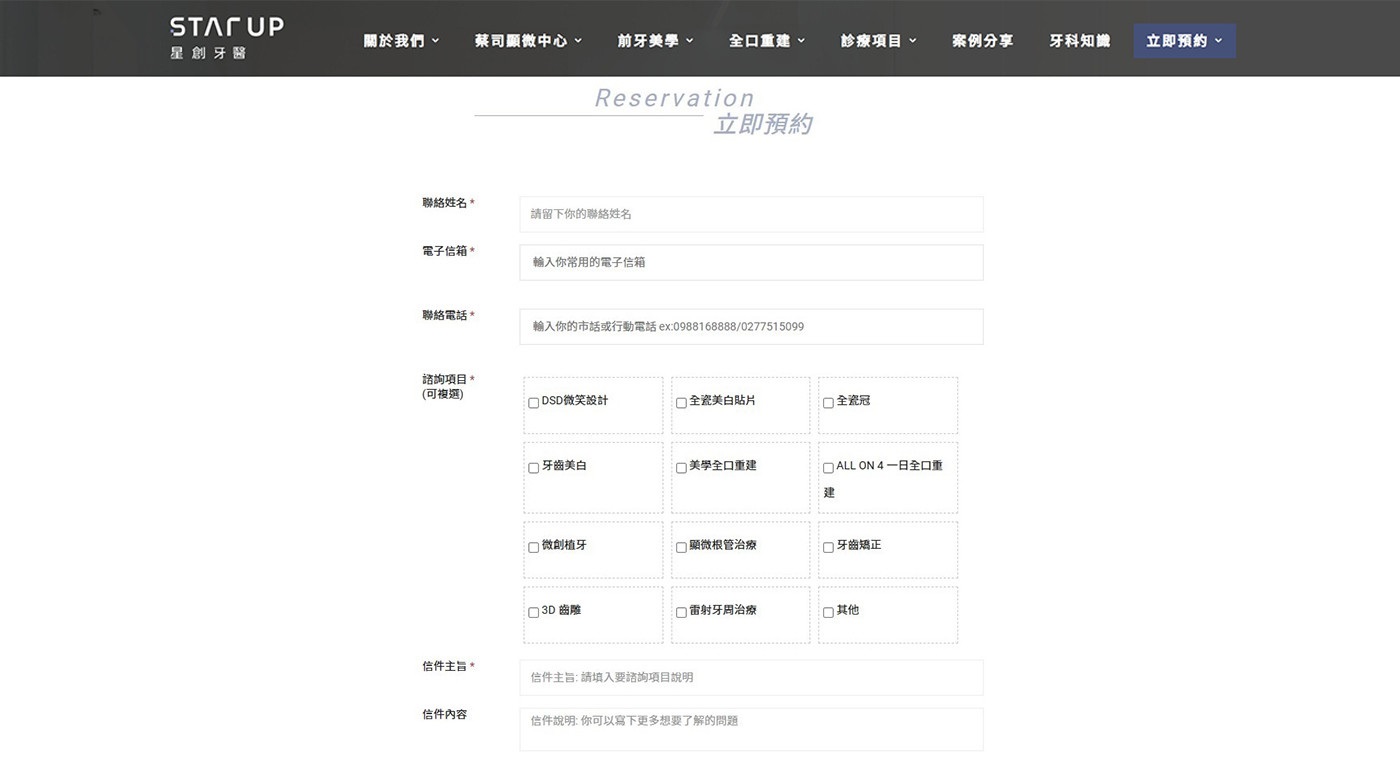Focus the 信件內容 message text area
1400x774 pixels.
coord(751,730)
